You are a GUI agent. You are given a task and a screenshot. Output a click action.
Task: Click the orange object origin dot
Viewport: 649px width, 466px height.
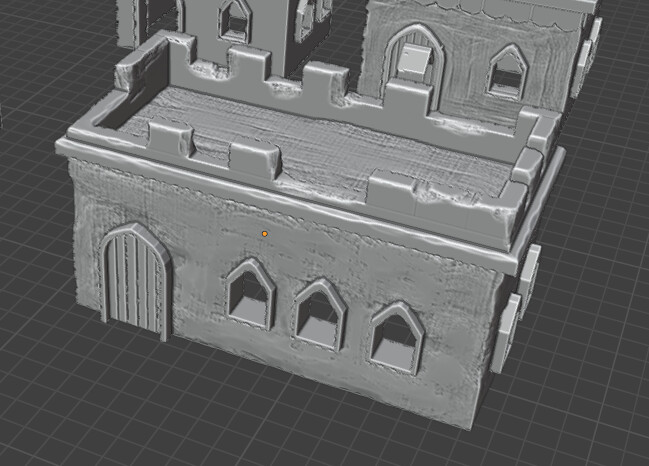(264, 233)
